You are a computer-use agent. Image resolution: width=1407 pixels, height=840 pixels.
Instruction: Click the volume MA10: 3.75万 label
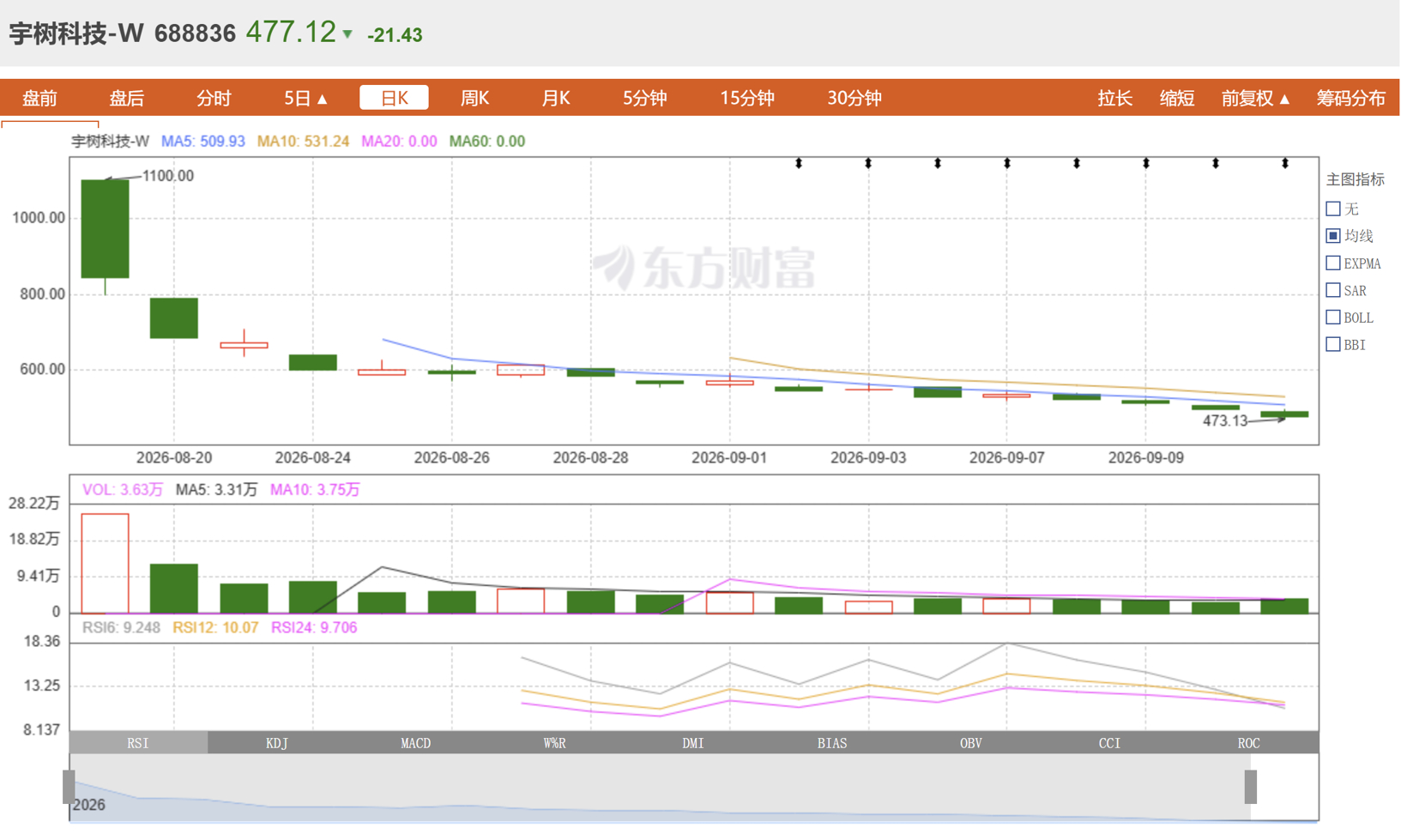click(x=315, y=490)
